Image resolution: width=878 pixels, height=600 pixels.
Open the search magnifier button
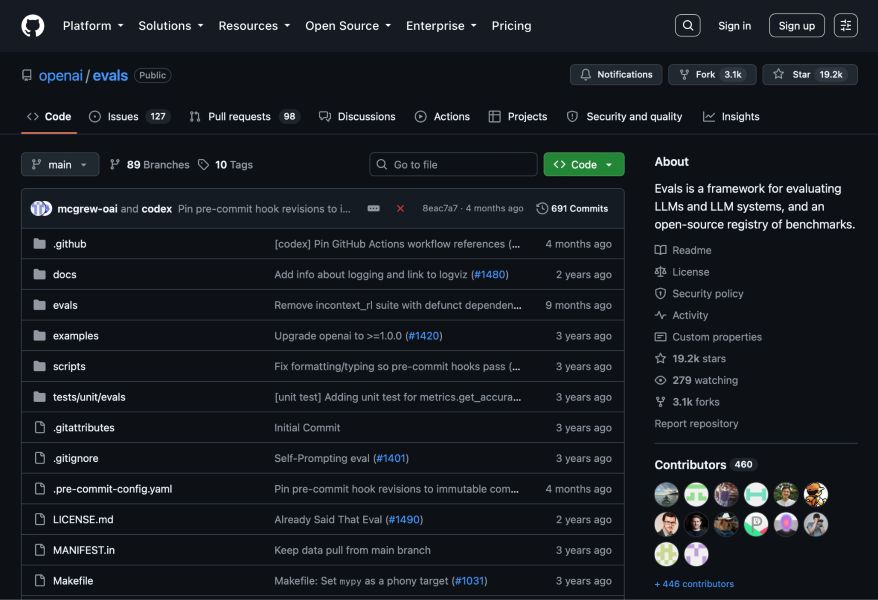tap(688, 26)
